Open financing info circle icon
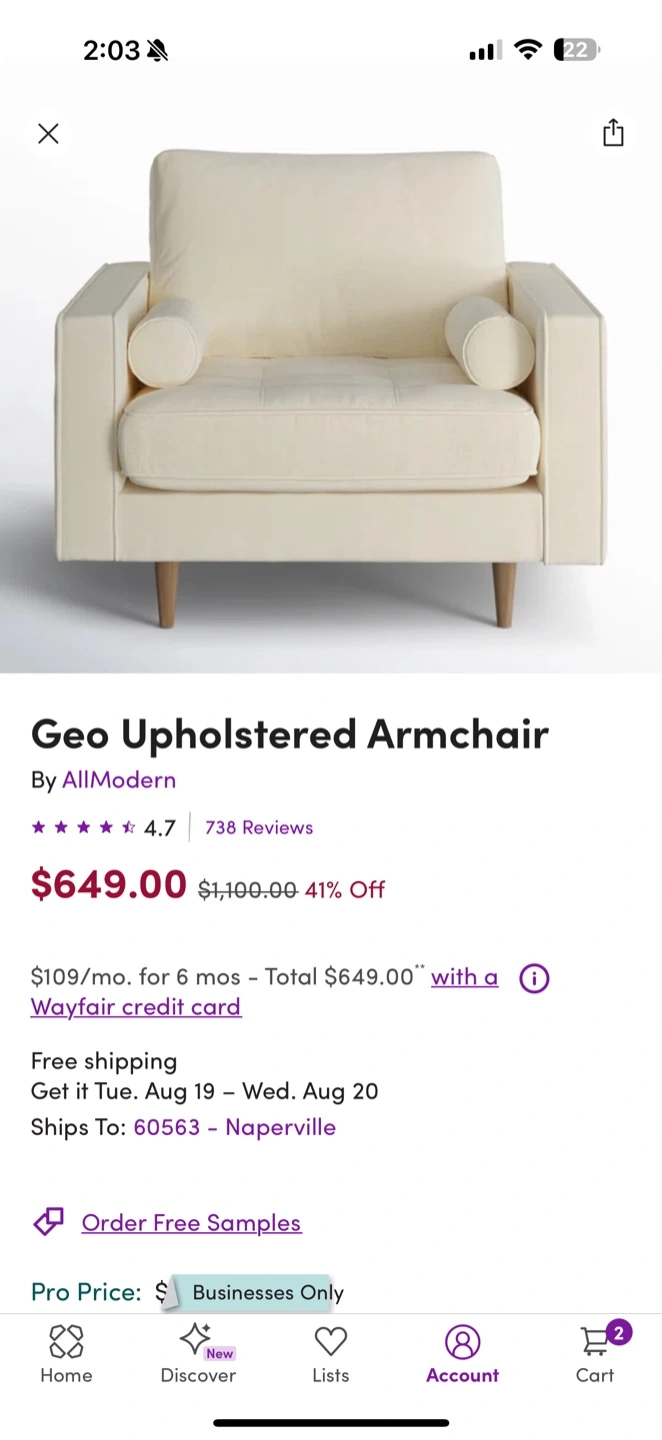This screenshot has height=1440, width=662. tap(534, 978)
